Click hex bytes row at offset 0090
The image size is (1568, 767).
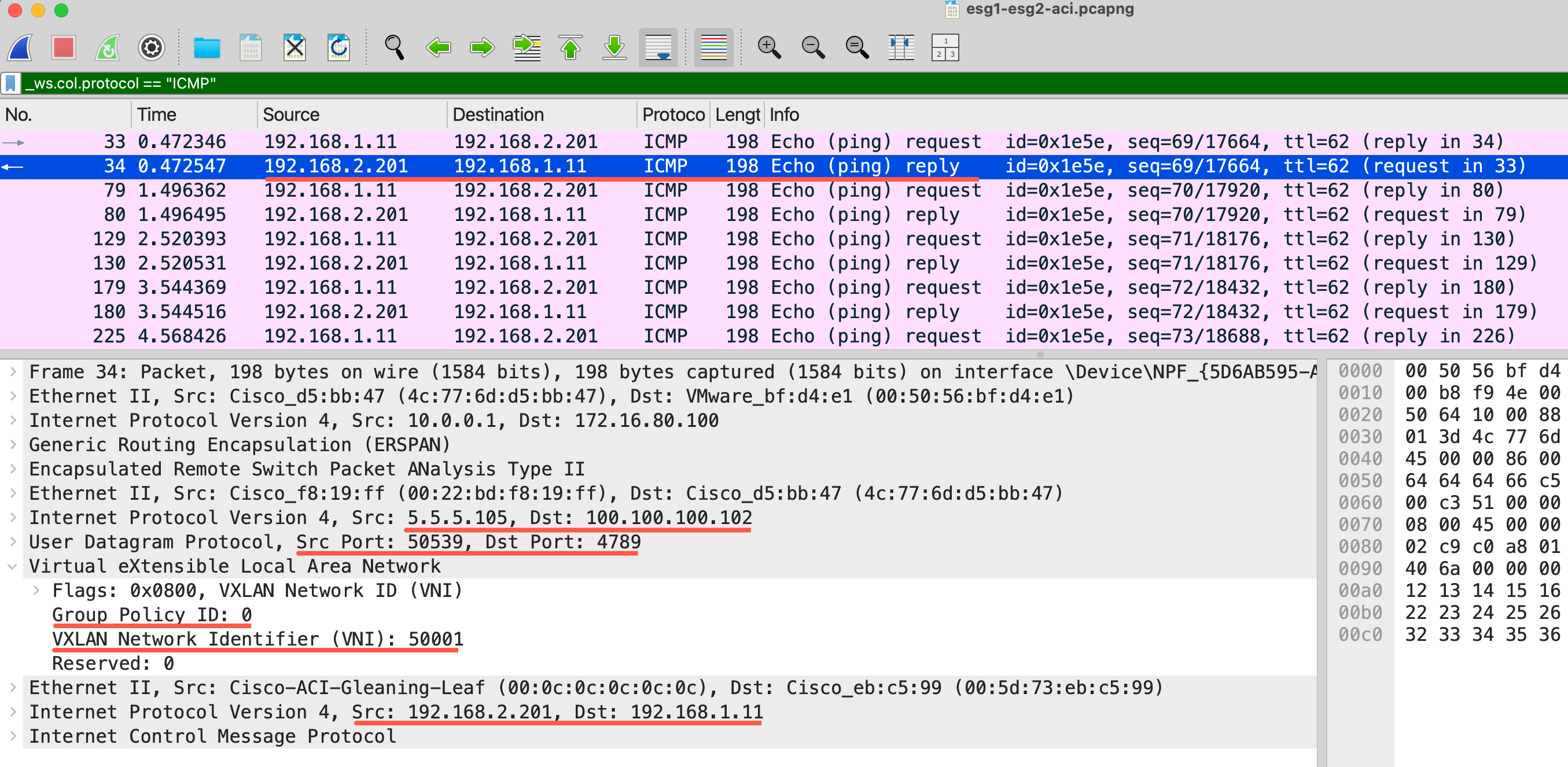[1484, 569]
